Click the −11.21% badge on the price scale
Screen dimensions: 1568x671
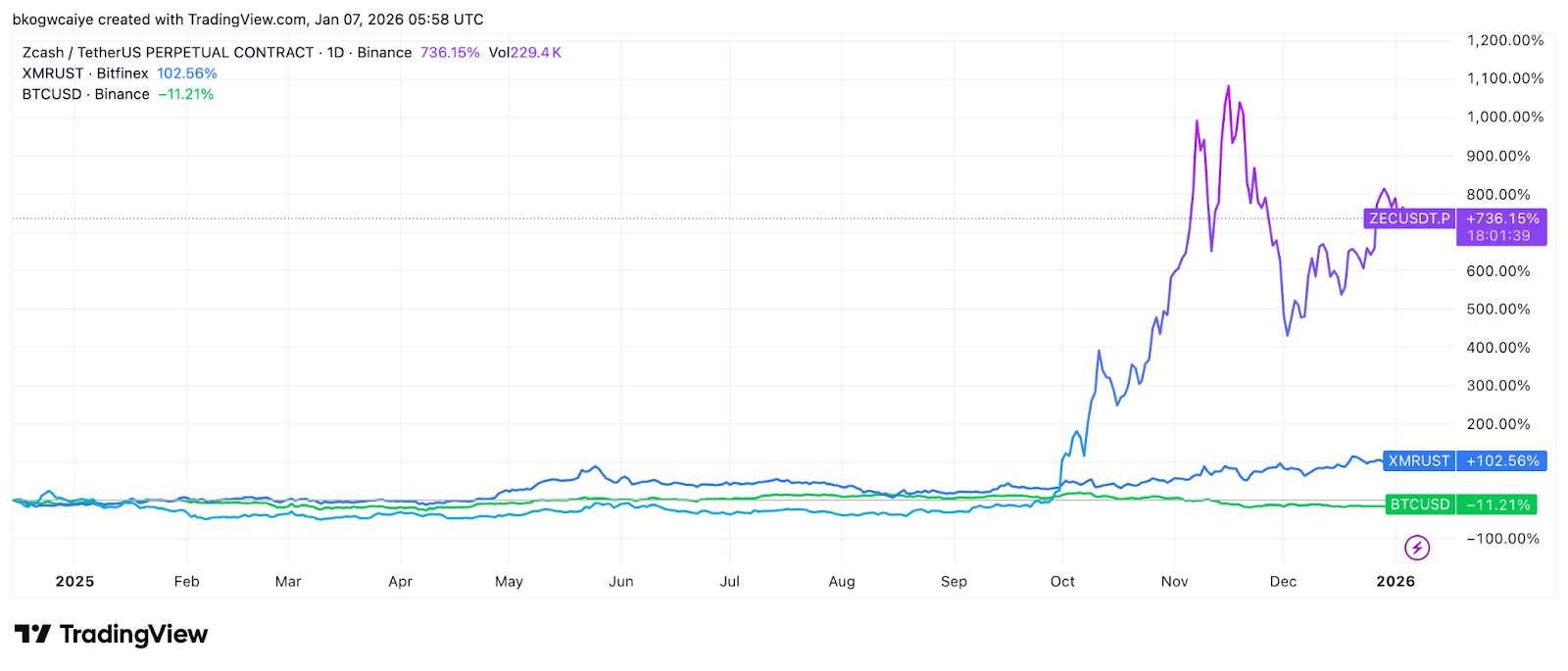pos(1496,504)
